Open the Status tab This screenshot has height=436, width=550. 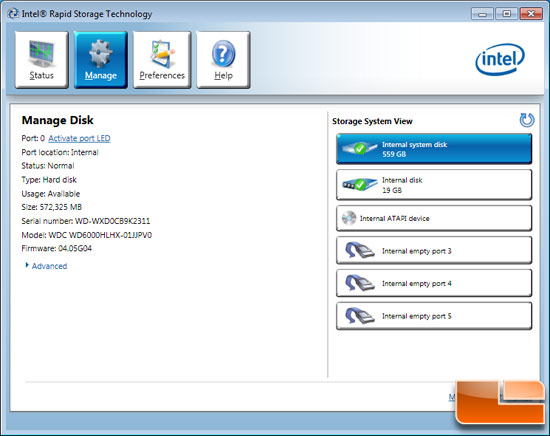(x=41, y=60)
